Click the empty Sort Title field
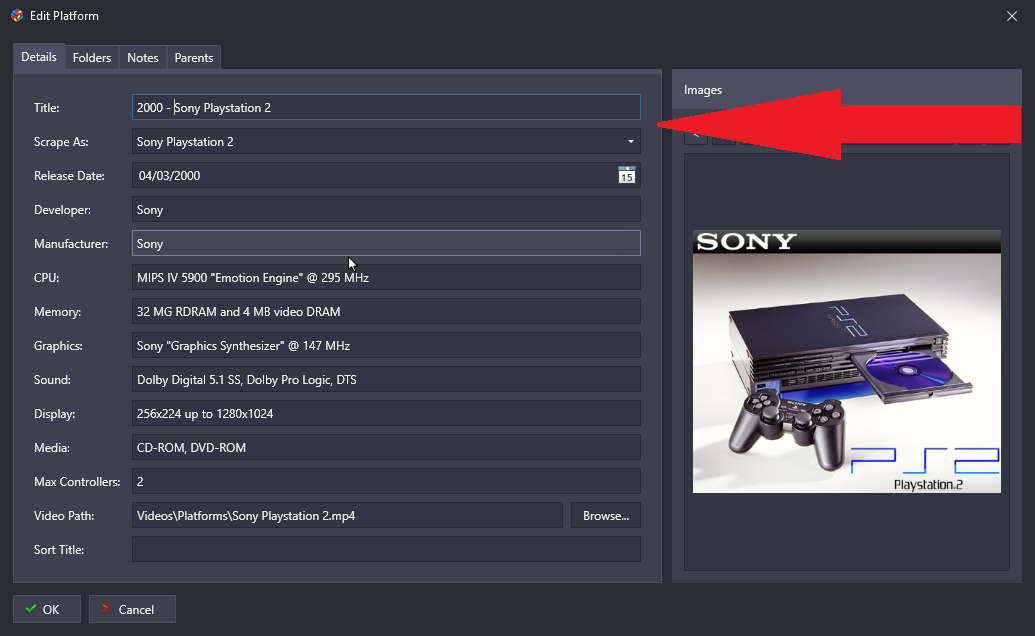This screenshot has width=1035, height=636. (x=386, y=550)
